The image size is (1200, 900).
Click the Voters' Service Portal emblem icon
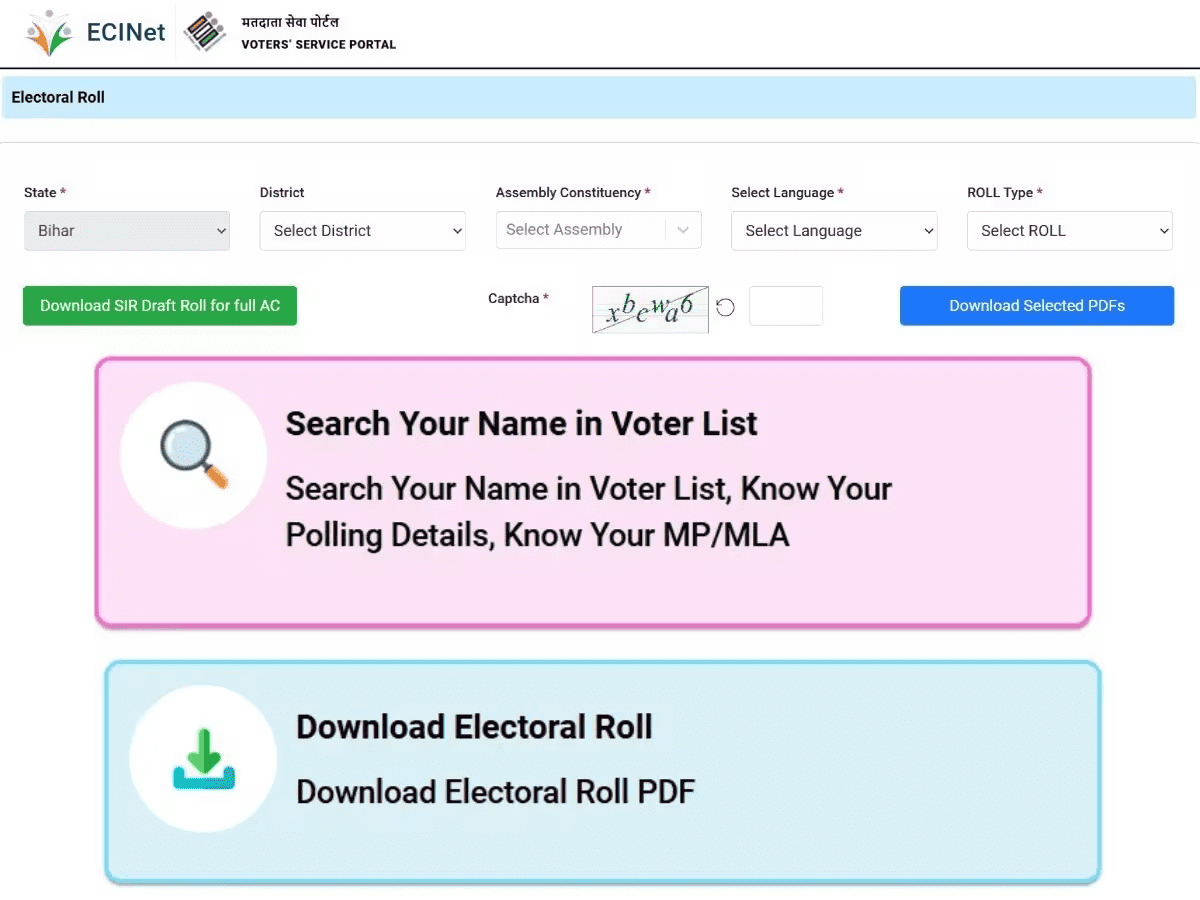[x=206, y=33]
